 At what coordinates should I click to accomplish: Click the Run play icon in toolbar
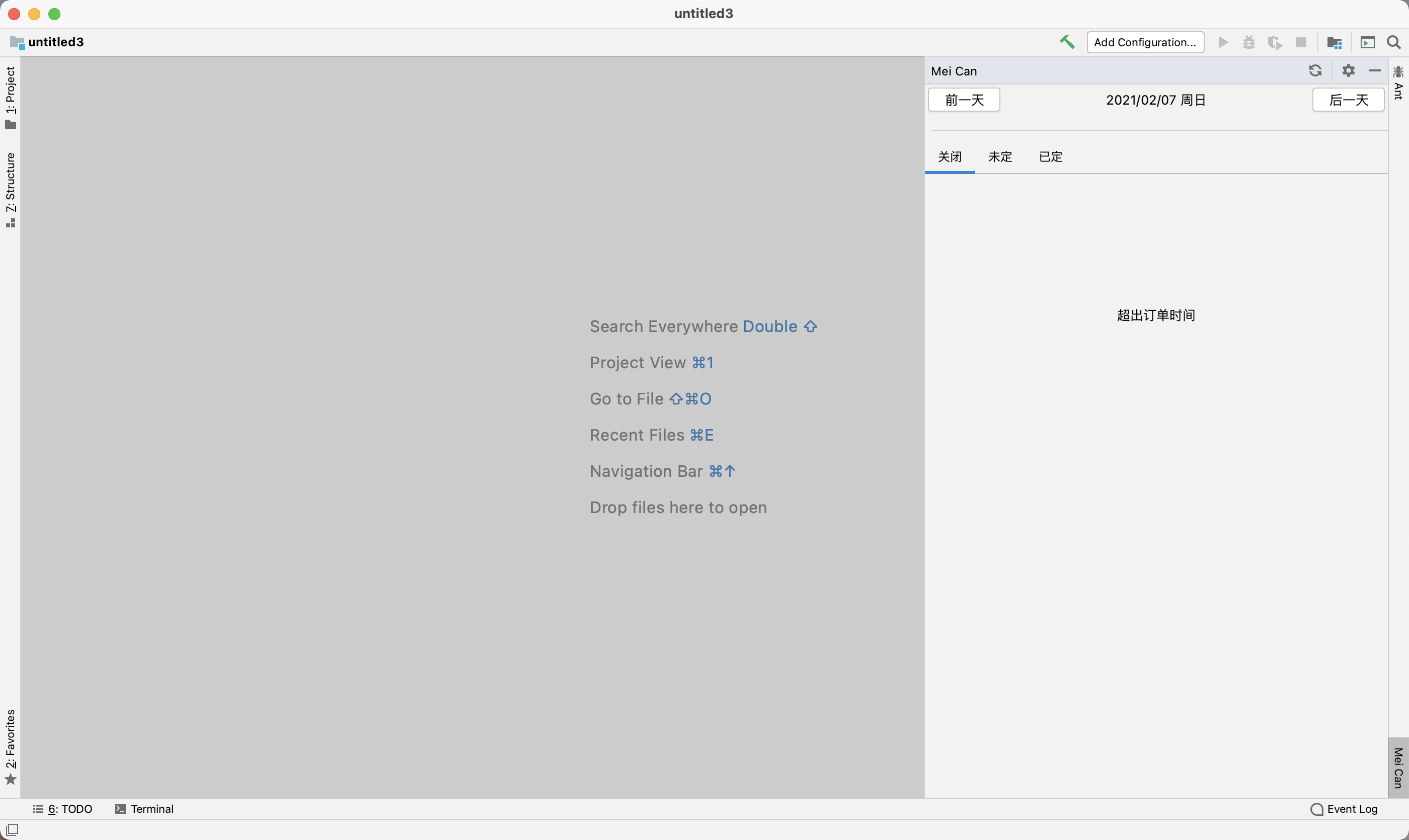pos(1223,42)
